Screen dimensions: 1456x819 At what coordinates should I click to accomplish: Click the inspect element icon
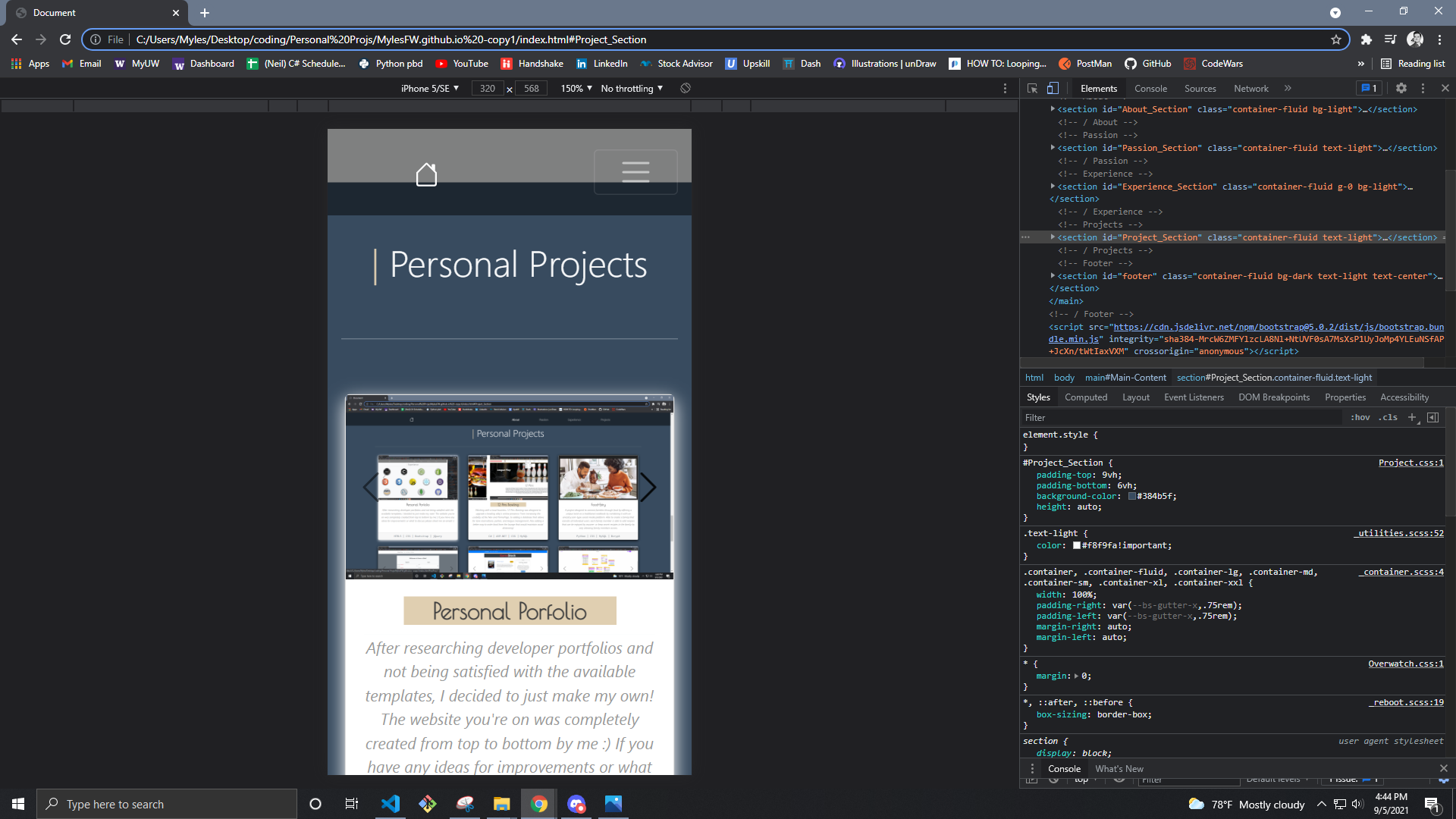click(x=1033, y=89)
